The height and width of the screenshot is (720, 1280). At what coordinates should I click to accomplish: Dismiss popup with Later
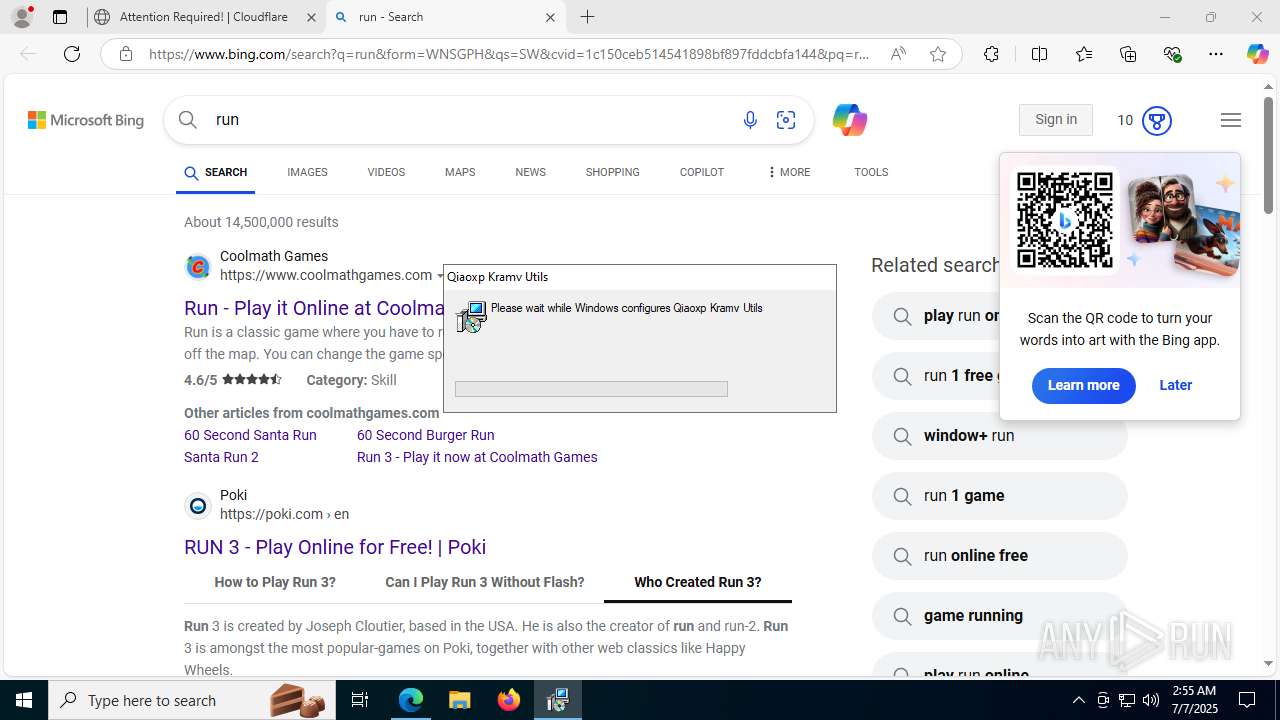(x=1175, y=385)
